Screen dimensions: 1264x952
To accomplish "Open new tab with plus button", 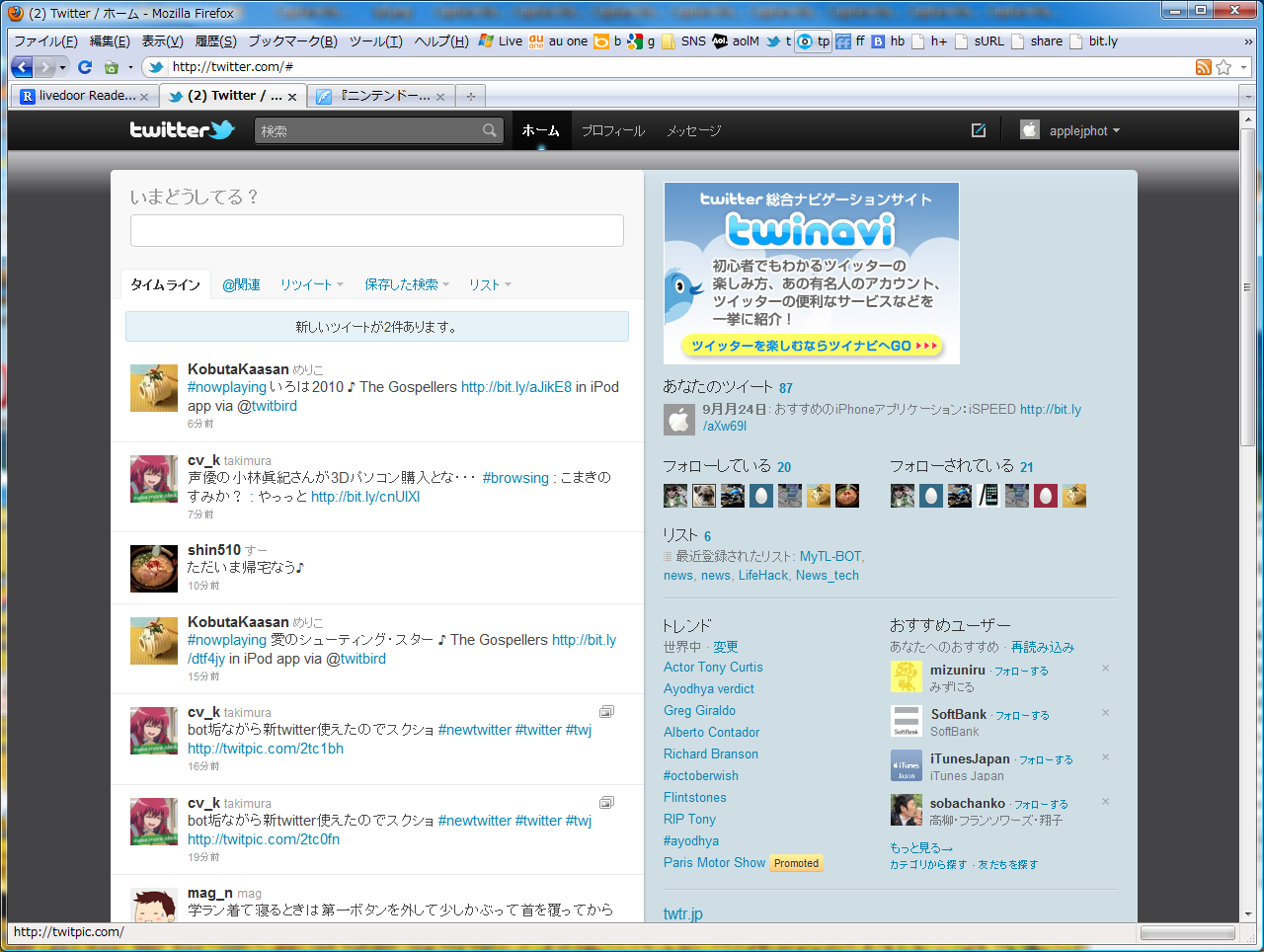I will point(471,96).
